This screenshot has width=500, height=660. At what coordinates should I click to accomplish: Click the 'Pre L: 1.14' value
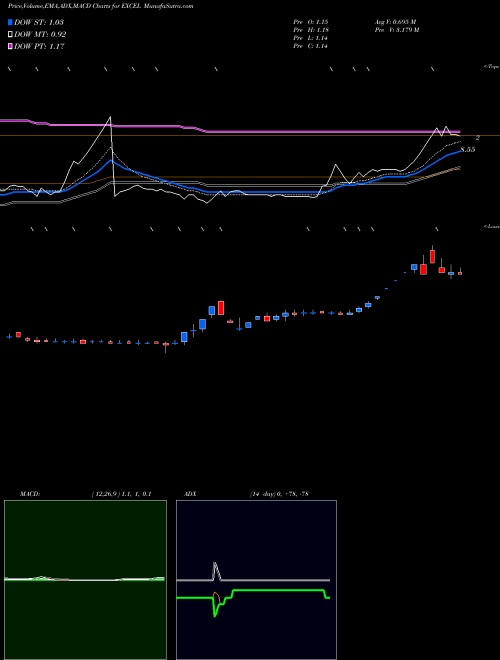(311, 38)
